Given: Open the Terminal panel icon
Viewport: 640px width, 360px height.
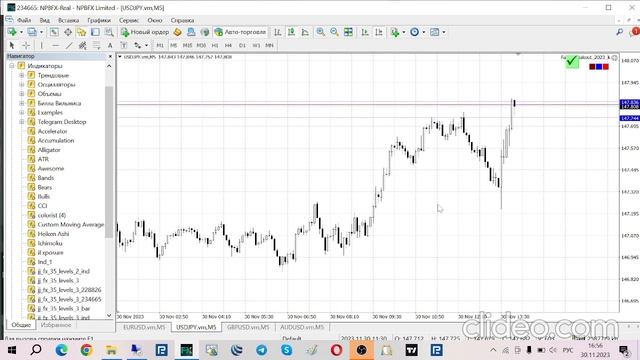Looking at the screenshot, I should pyautogui.click(x=95, y=32).
